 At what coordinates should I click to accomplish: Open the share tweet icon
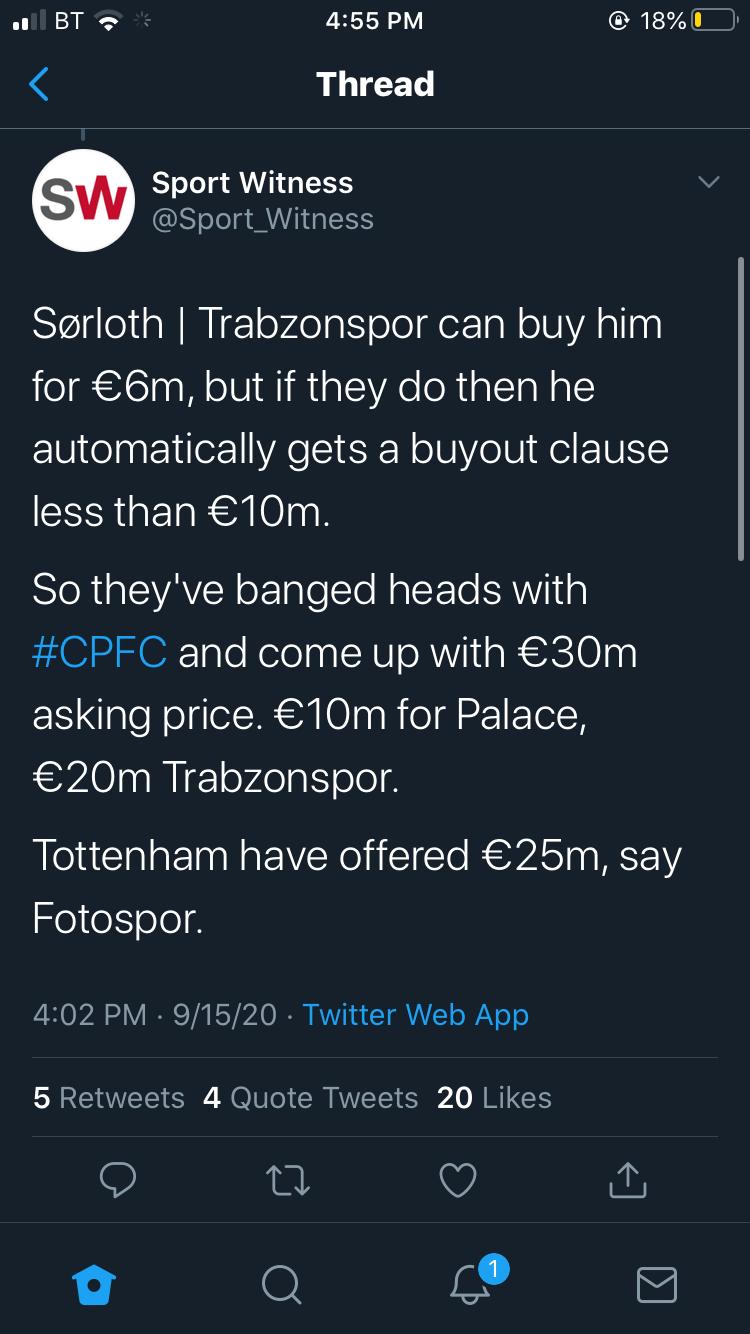pyautogui.click(x=627, y=1180)
